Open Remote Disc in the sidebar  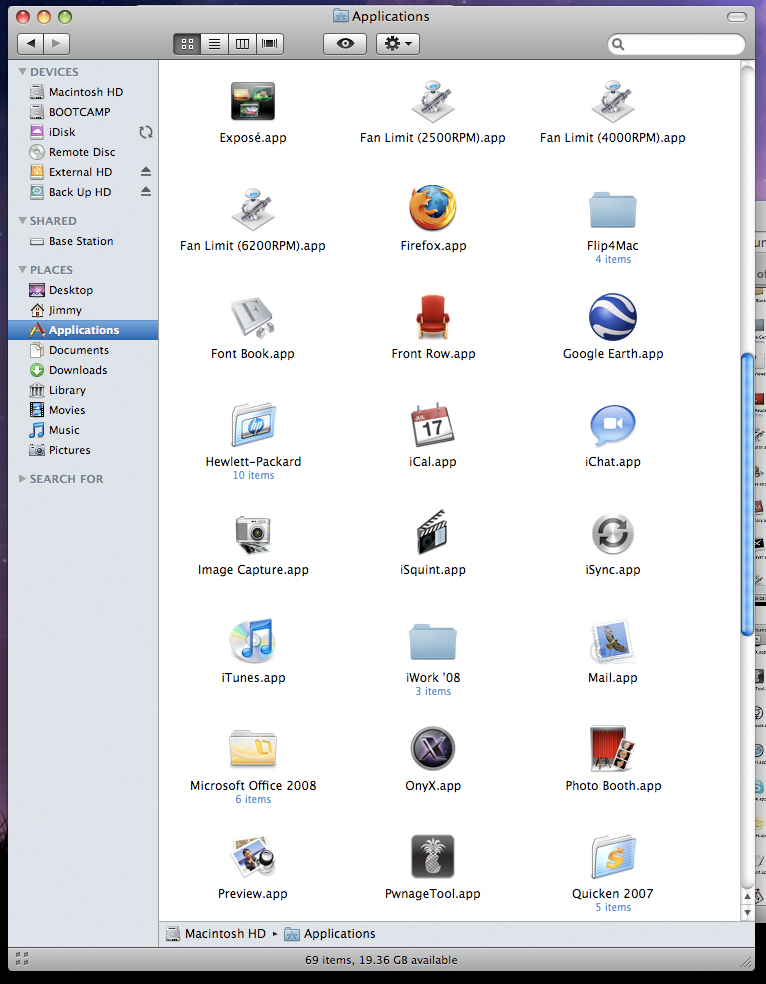point(83,152)
